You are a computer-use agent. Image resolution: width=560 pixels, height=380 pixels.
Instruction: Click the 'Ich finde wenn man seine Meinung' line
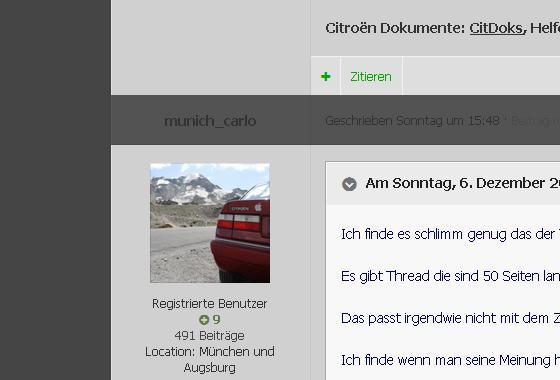click(x=450, y=360)
